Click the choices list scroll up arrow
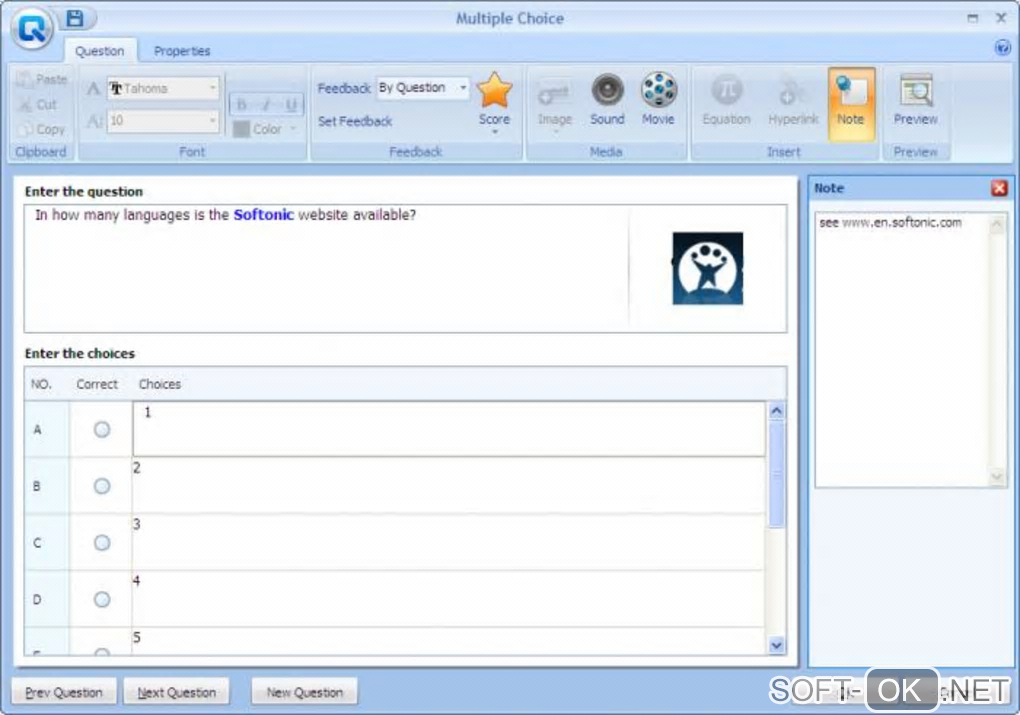The width and height of the screenshot is (1020, 715). (x=776, y=411)
